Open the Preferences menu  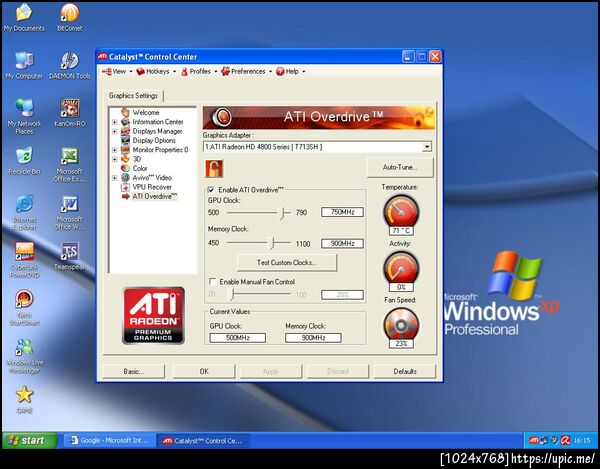[246, 72]
